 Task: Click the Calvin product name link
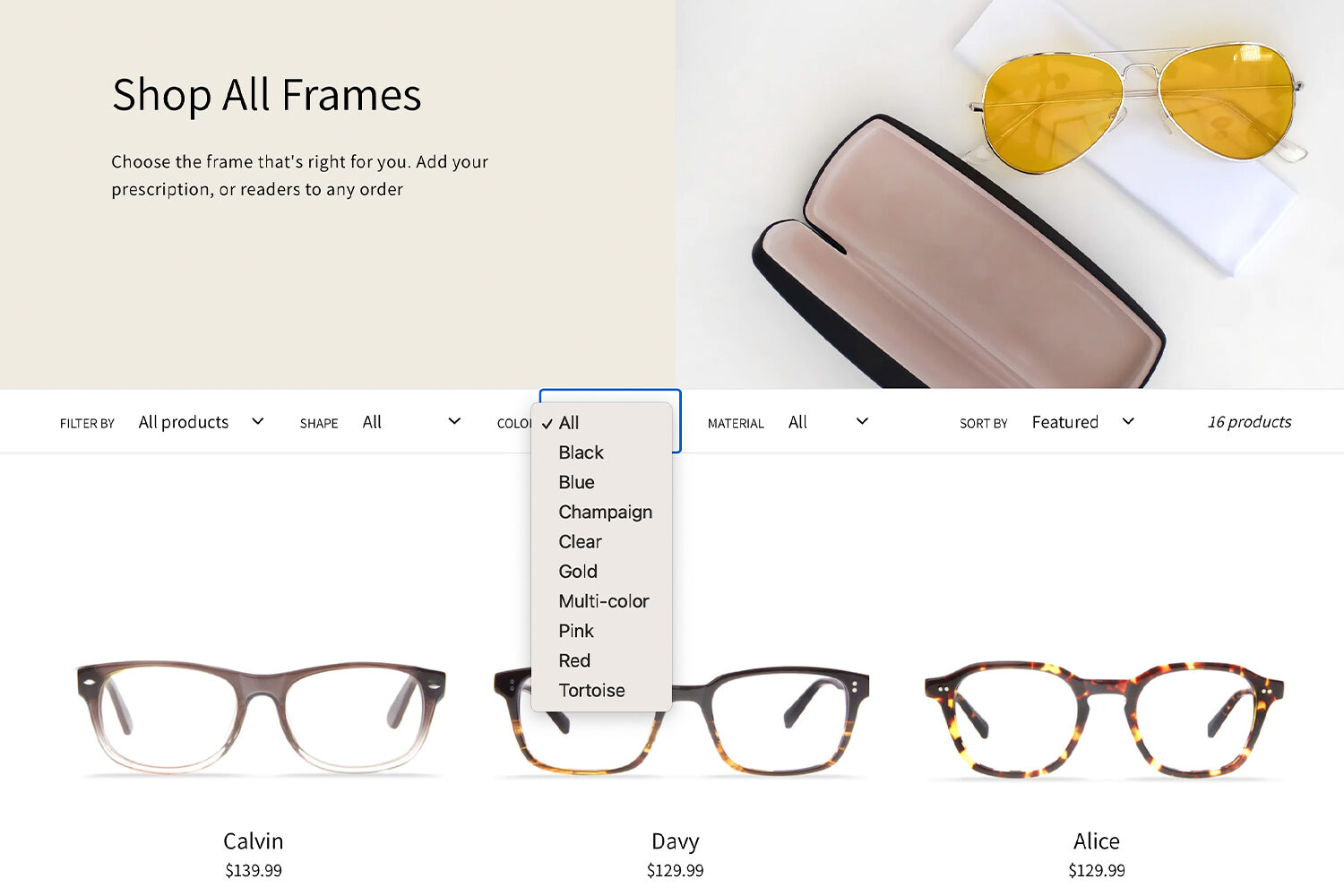[x=254, y=841]
